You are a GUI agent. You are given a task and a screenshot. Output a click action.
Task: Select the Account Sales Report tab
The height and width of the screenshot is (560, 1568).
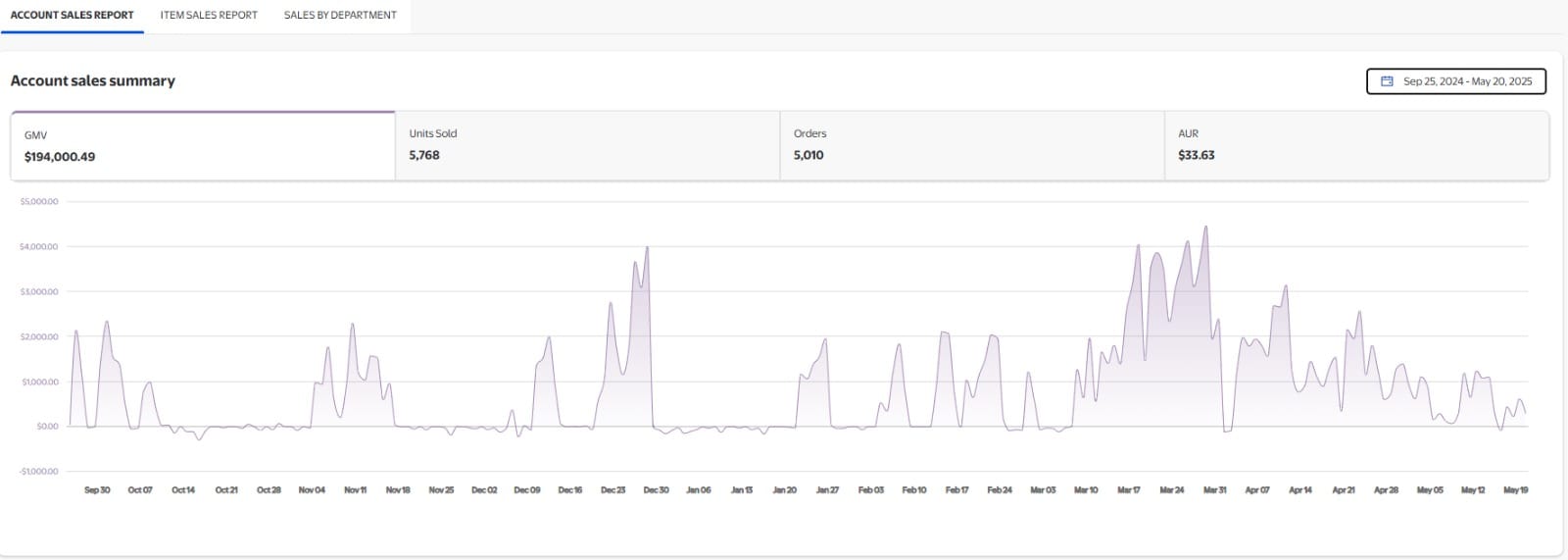[x=72, y=16]
